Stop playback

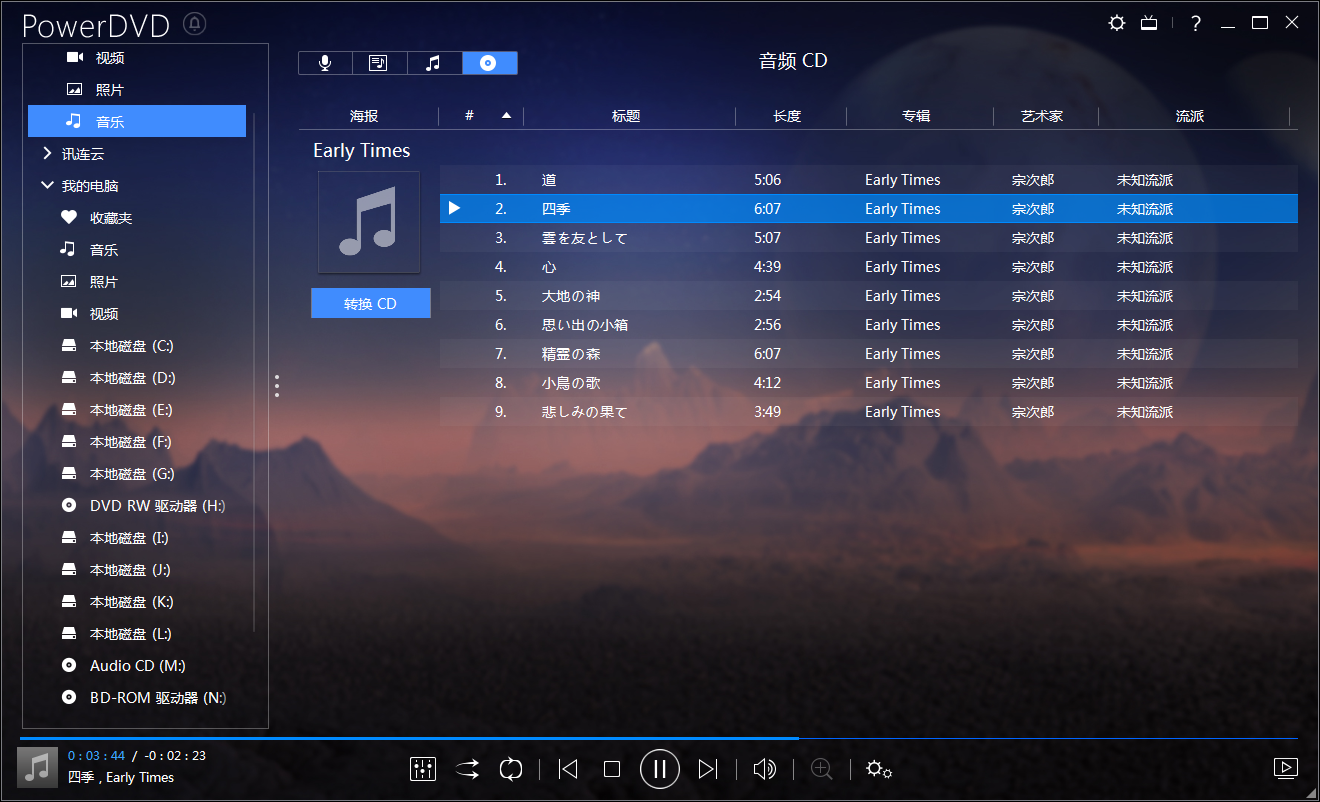612,769
